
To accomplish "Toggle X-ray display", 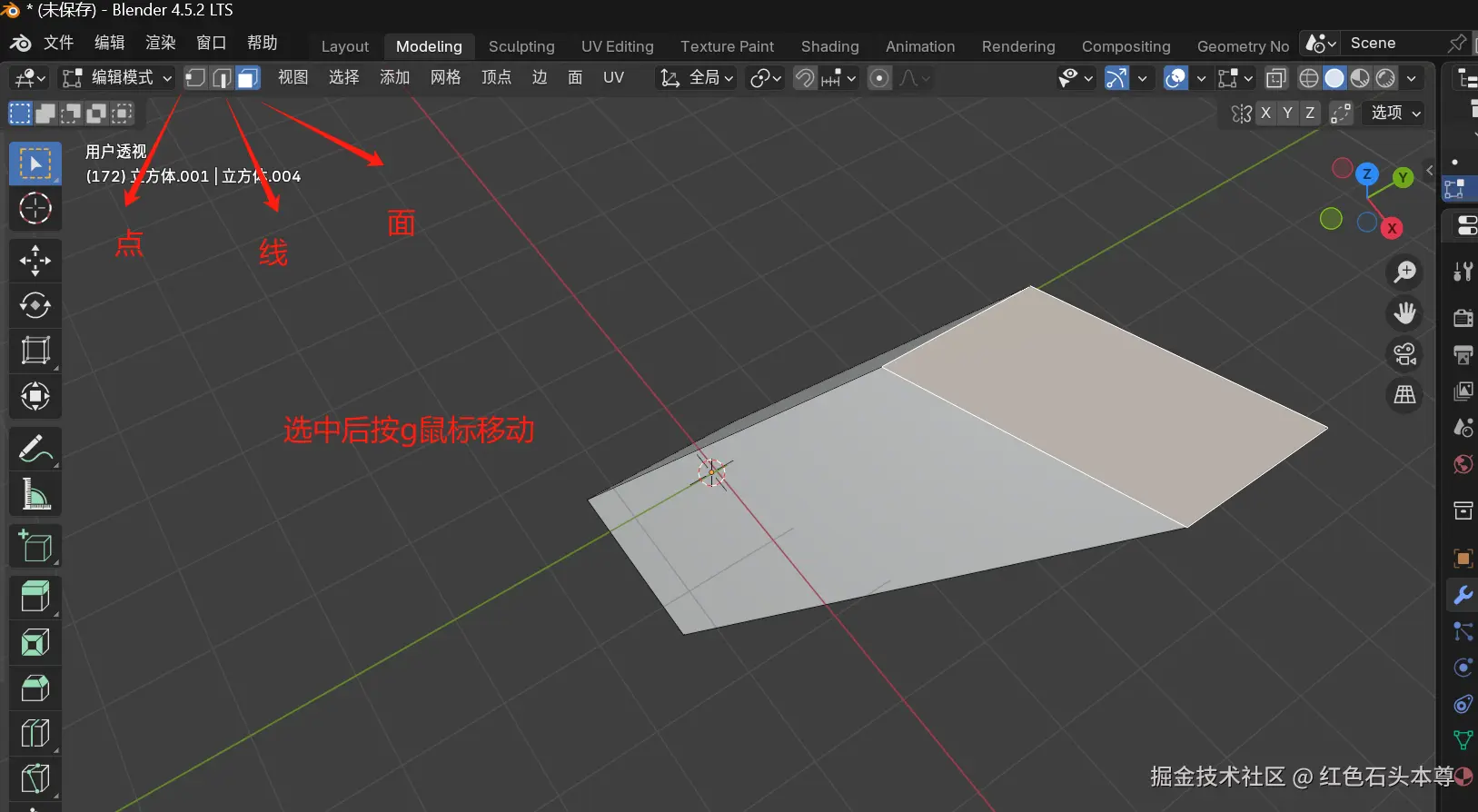I will click(1276, 78).
